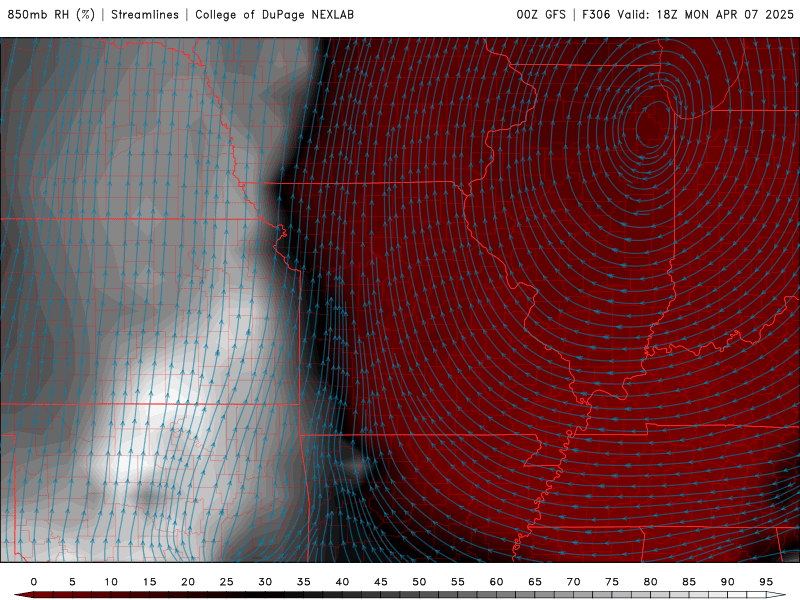Image resolution: width=800 pixels, height=600 pixels.
Task: Click the "00Z GFS" model run label
Action: pos(541,14)
